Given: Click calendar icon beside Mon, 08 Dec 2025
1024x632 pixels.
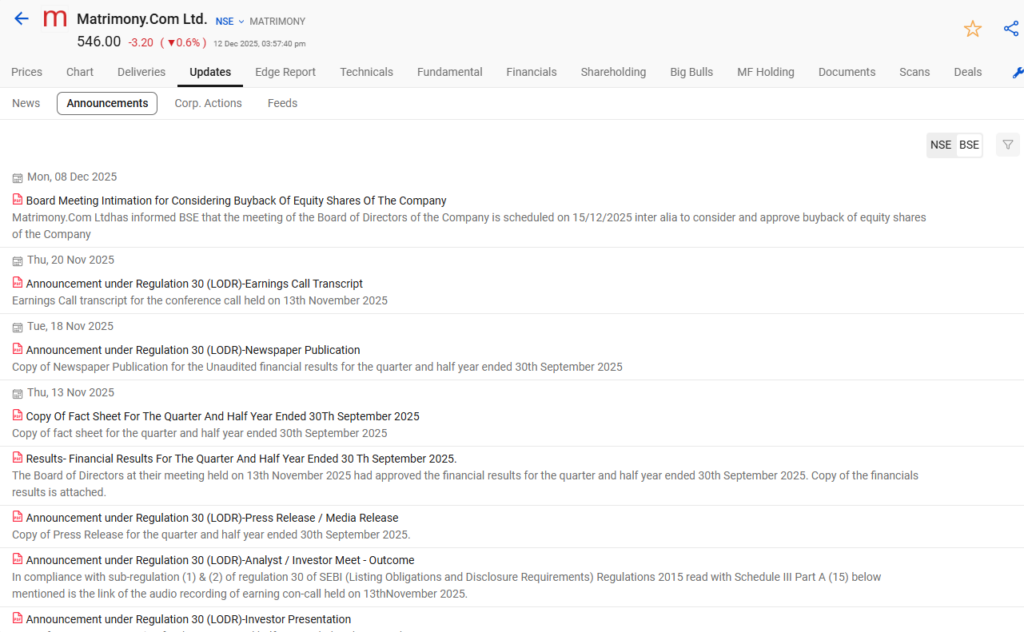Looking at the screenshot, I should coord(18,178).
